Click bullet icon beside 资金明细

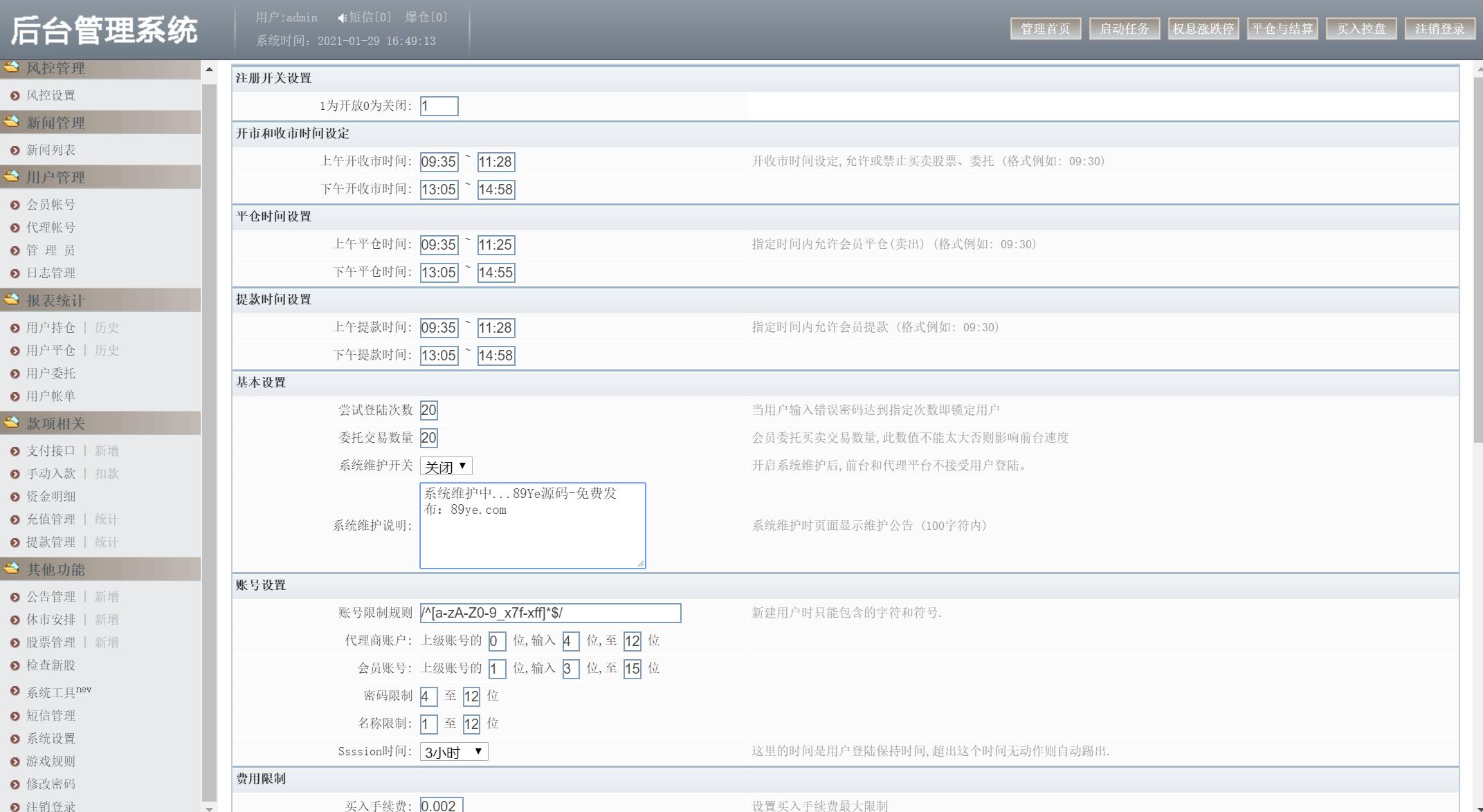click(15, 497)
